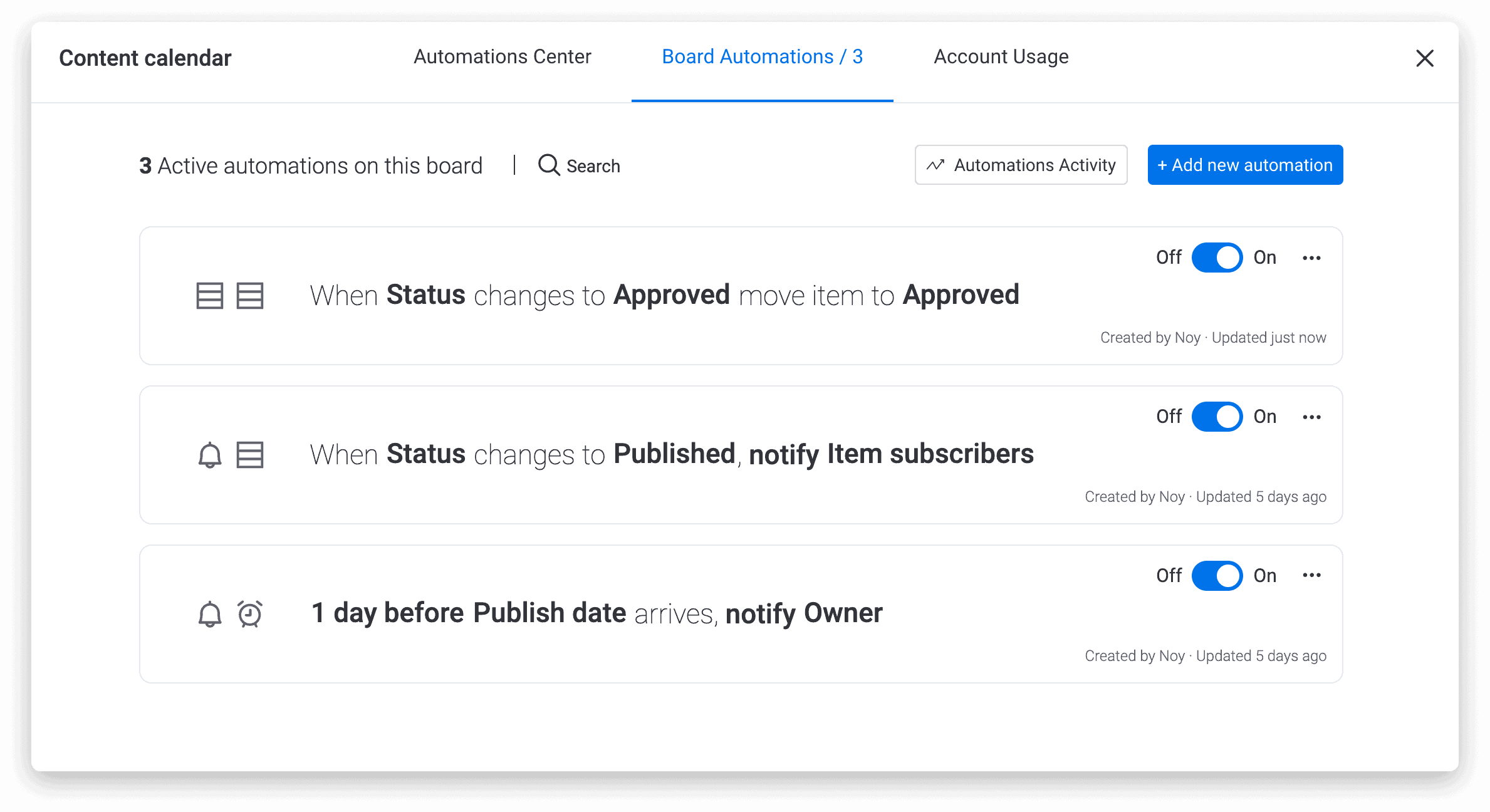
Task: Switch to the Automations Center tab
Action: pyautogui.click(x=502, y=57)
